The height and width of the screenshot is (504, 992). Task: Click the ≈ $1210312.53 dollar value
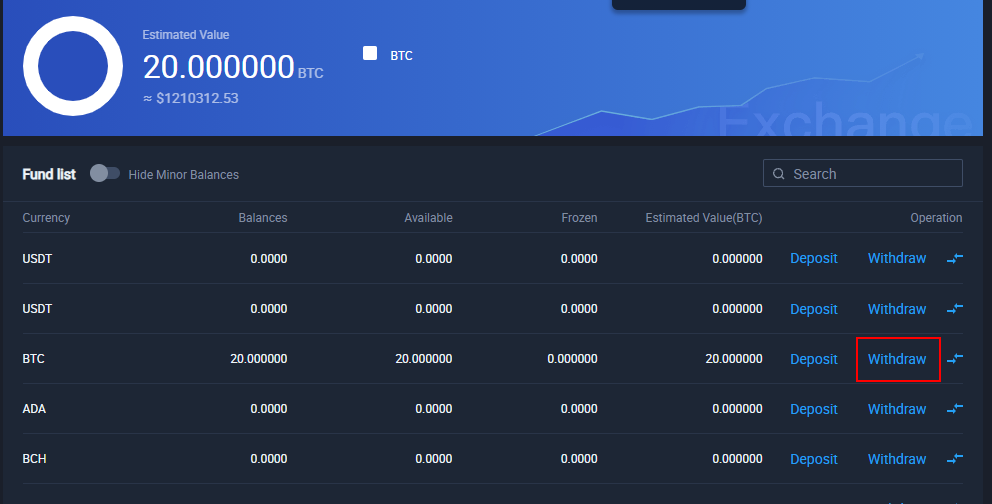(191, 98)
